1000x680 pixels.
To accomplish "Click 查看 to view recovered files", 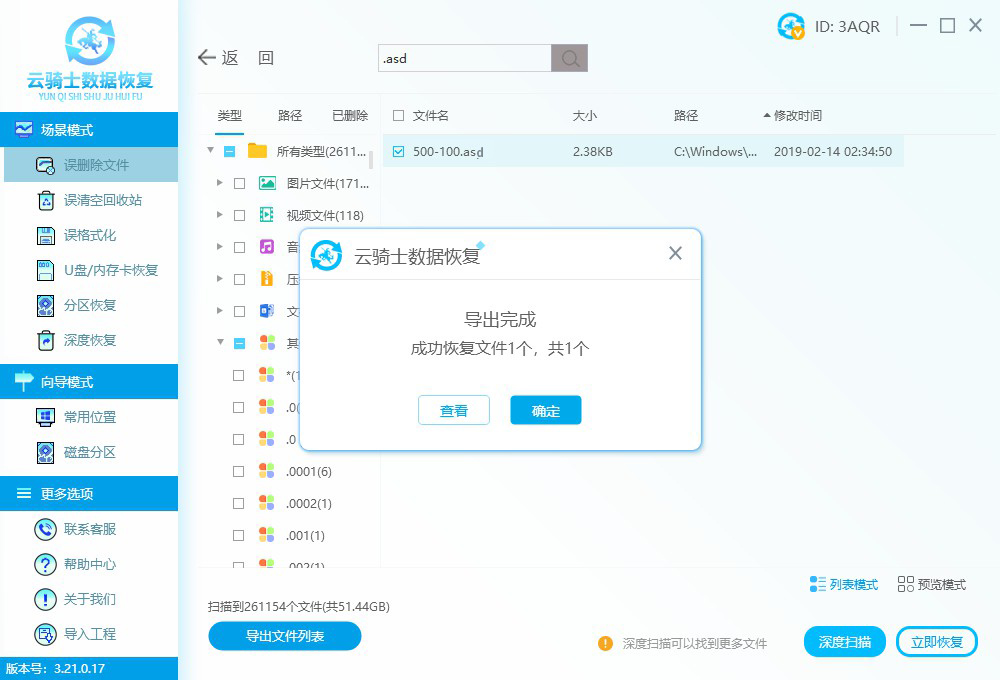I will pyautogui.click(x=454, y=410).
